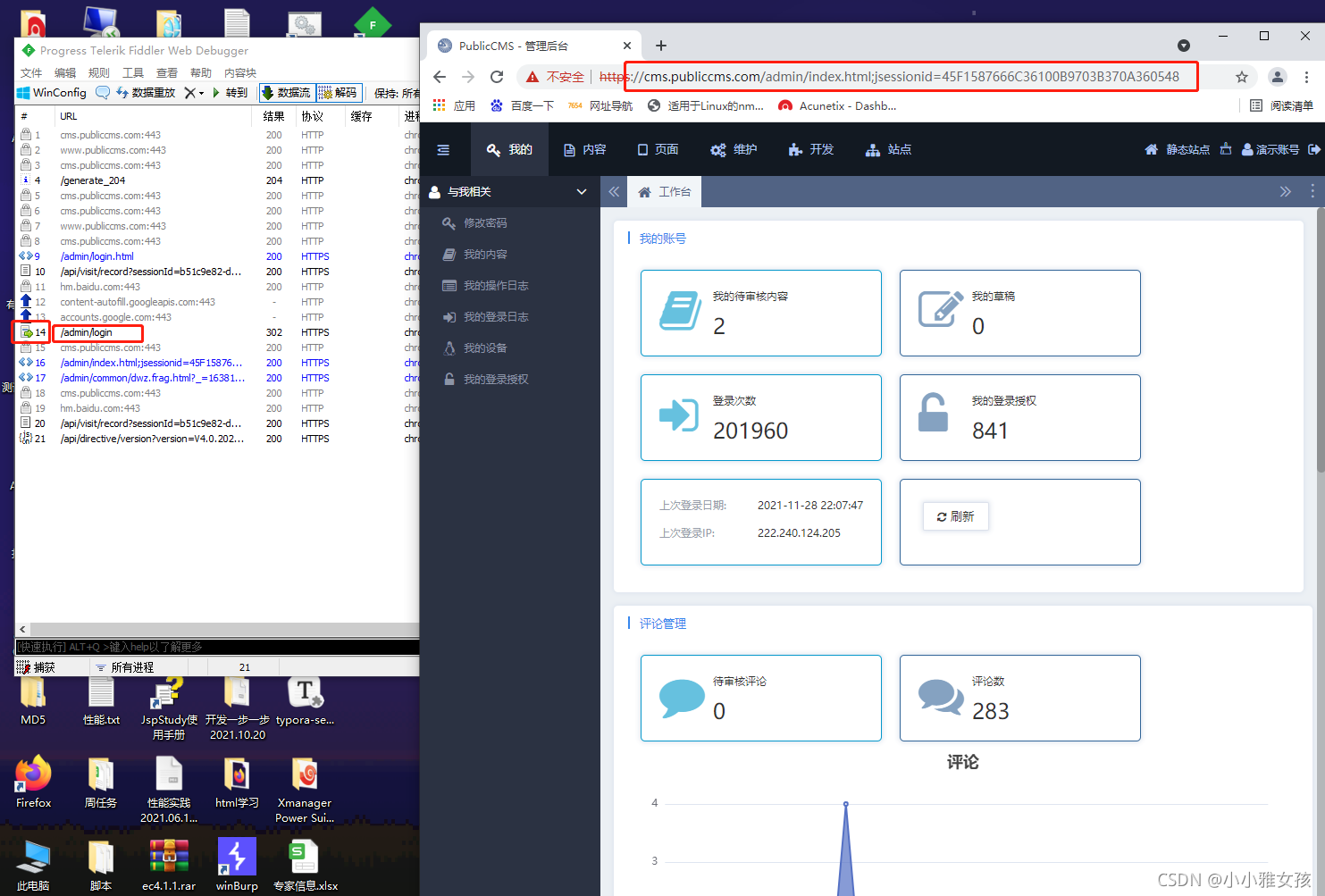Open the 我的登录授权 dashboard card
The image size is (1325, 896).
click(1020, 417)
